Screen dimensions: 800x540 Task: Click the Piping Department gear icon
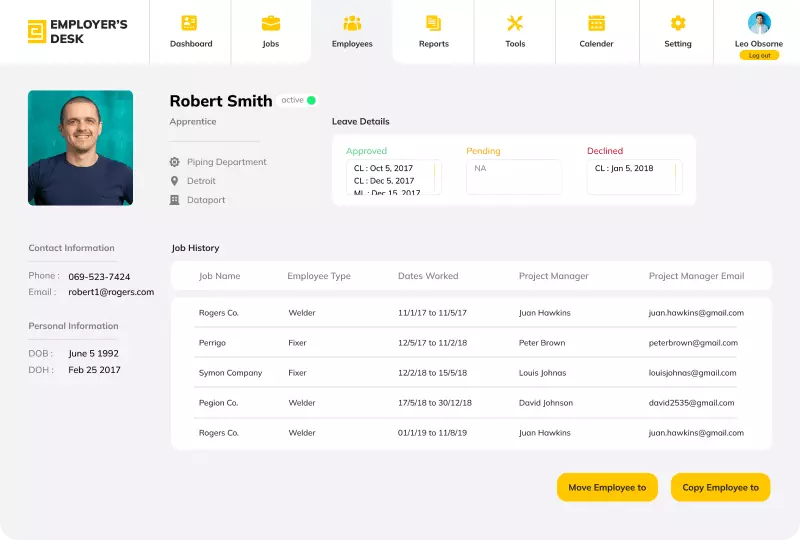(x=175, y=162)
